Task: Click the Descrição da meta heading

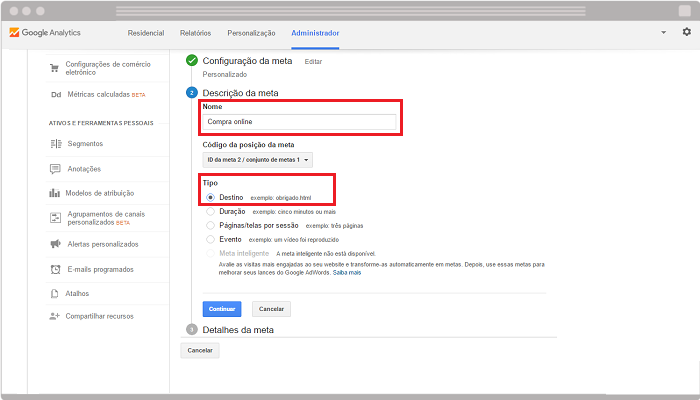Action: [240, 93]
